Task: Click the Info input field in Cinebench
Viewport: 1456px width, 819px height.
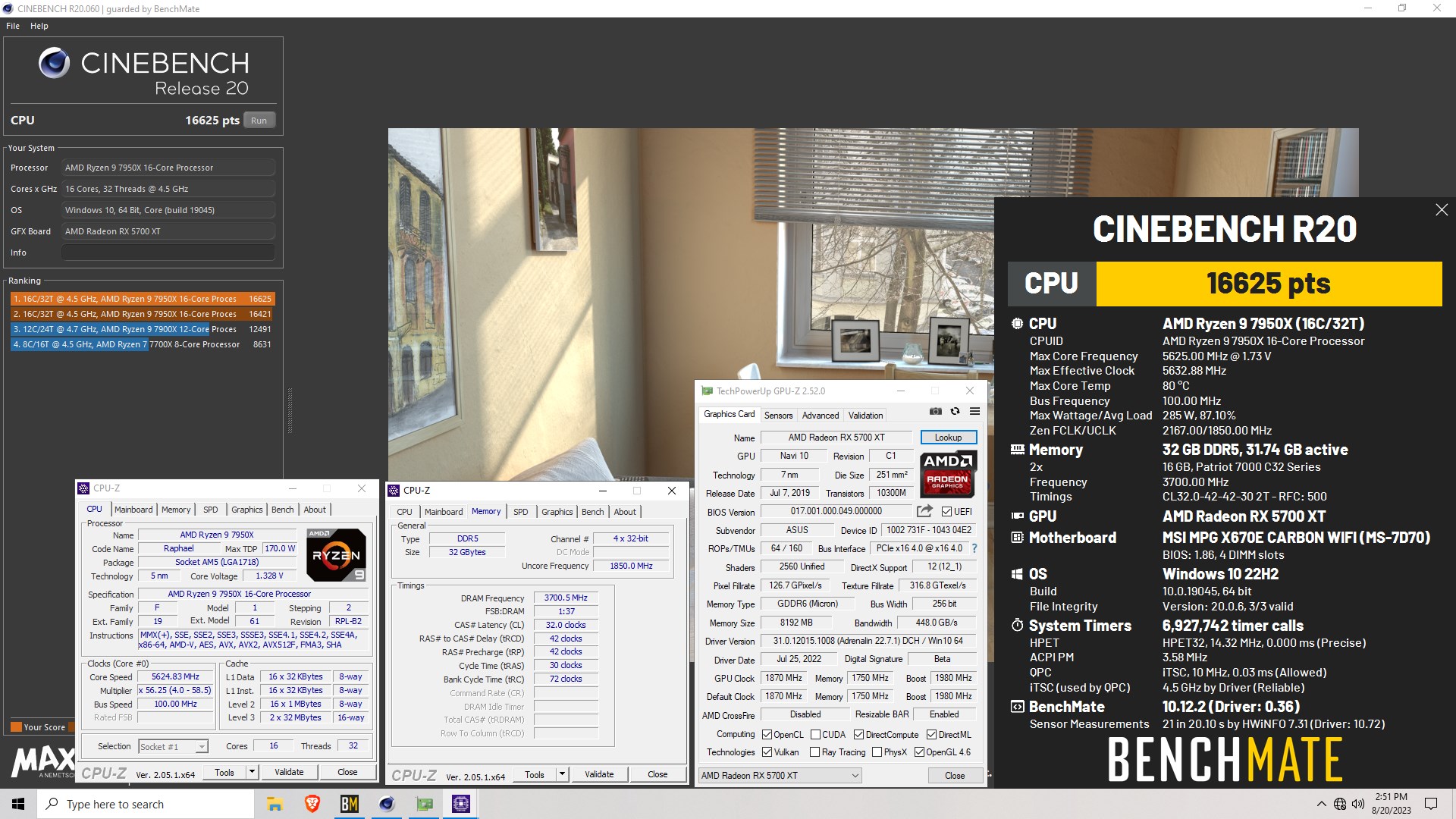Action: pos(168,253)
